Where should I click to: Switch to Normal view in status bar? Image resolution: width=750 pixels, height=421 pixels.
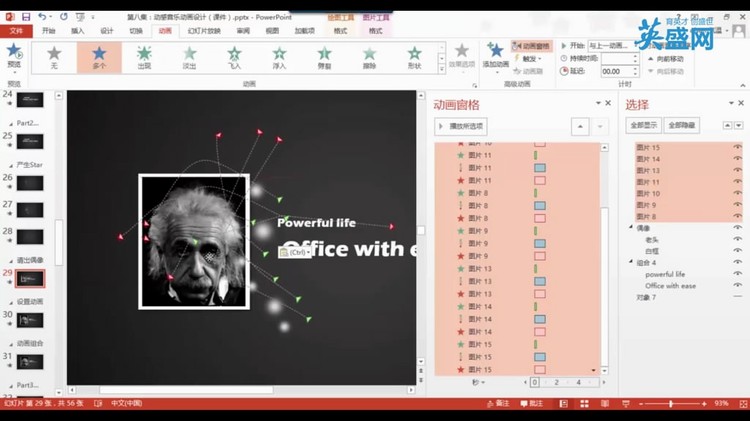click(x=563, y=404)
